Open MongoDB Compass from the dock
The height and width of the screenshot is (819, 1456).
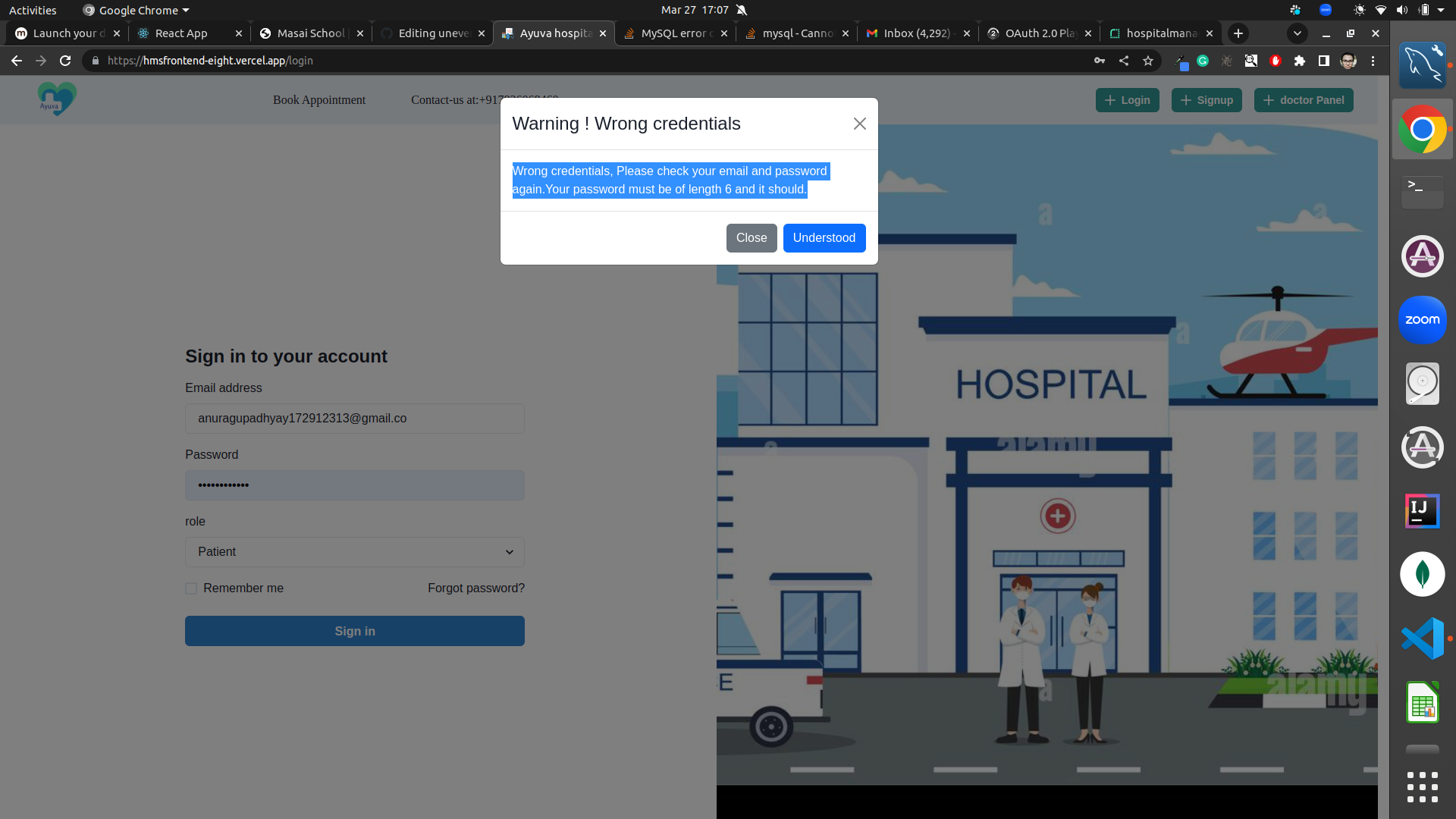coord(1422,574)
